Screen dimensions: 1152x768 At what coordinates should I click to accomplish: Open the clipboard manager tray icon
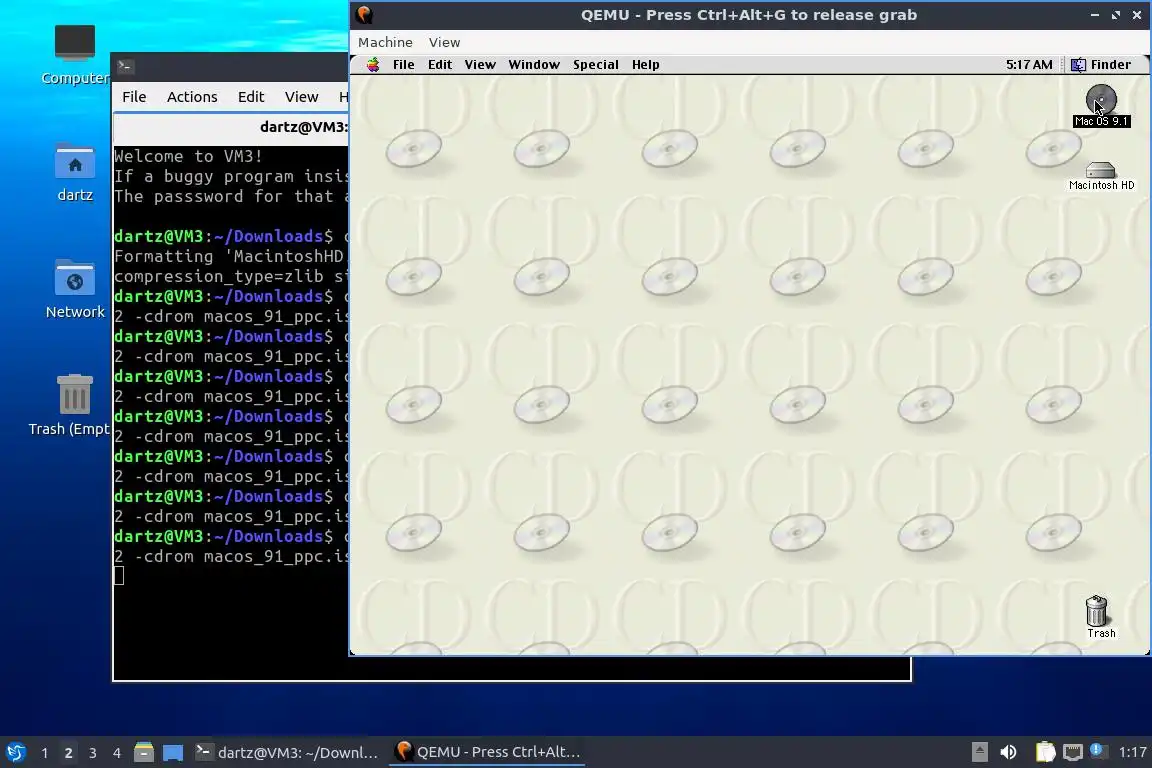[x=1045, y=753]
